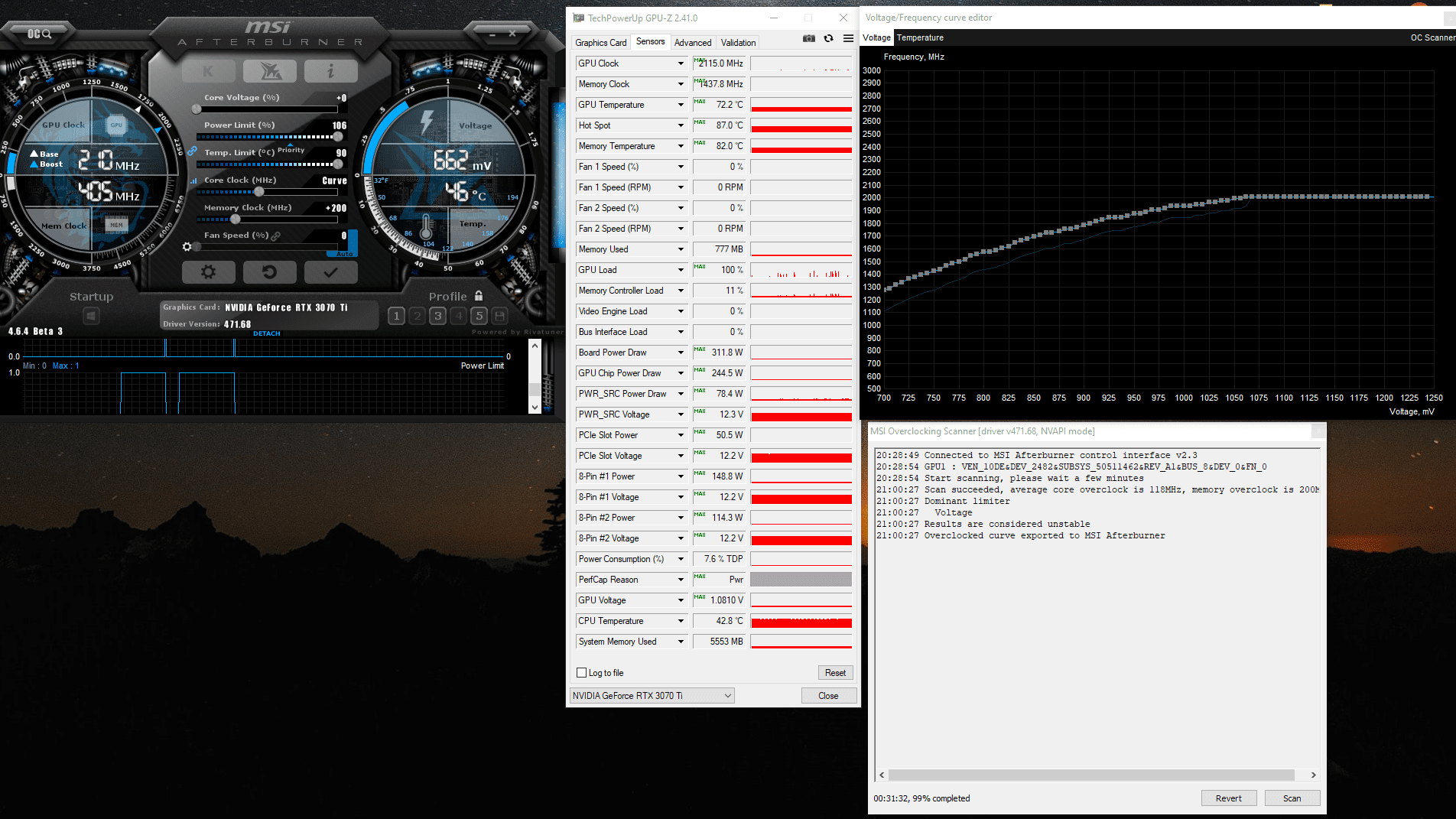Expand the Memory Clock sensor dropdown
Screen dimensions: 1456x819
coord(681,84)
